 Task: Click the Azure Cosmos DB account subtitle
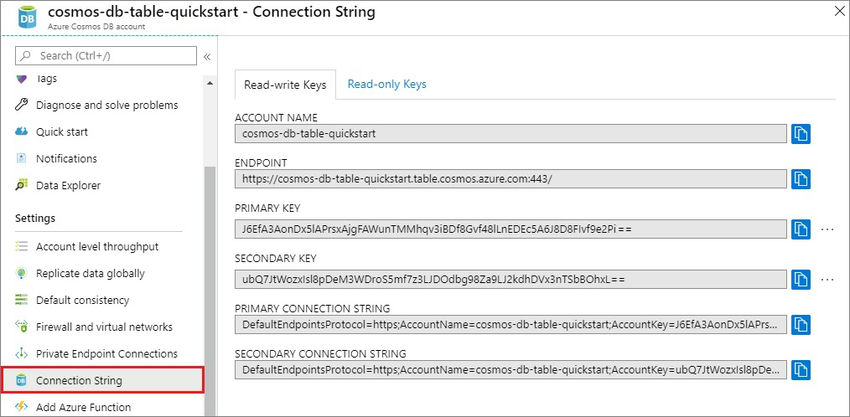click(96, 25)
